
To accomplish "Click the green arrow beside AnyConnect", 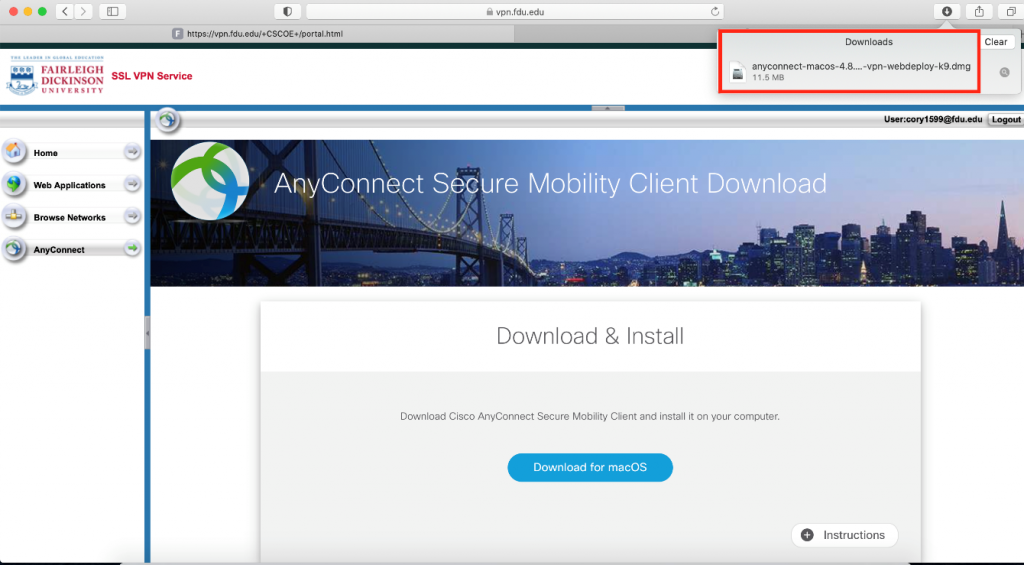I will pos(133,248).
